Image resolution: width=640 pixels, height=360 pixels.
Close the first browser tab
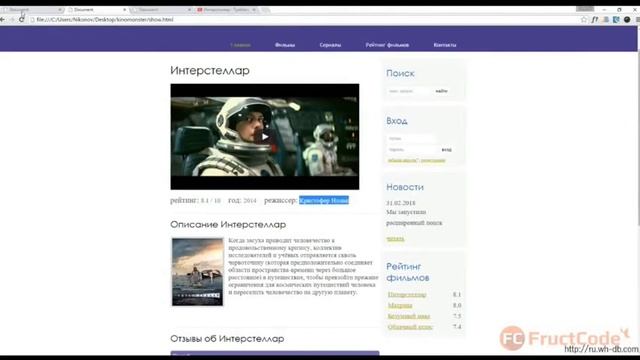coord(60,9)
